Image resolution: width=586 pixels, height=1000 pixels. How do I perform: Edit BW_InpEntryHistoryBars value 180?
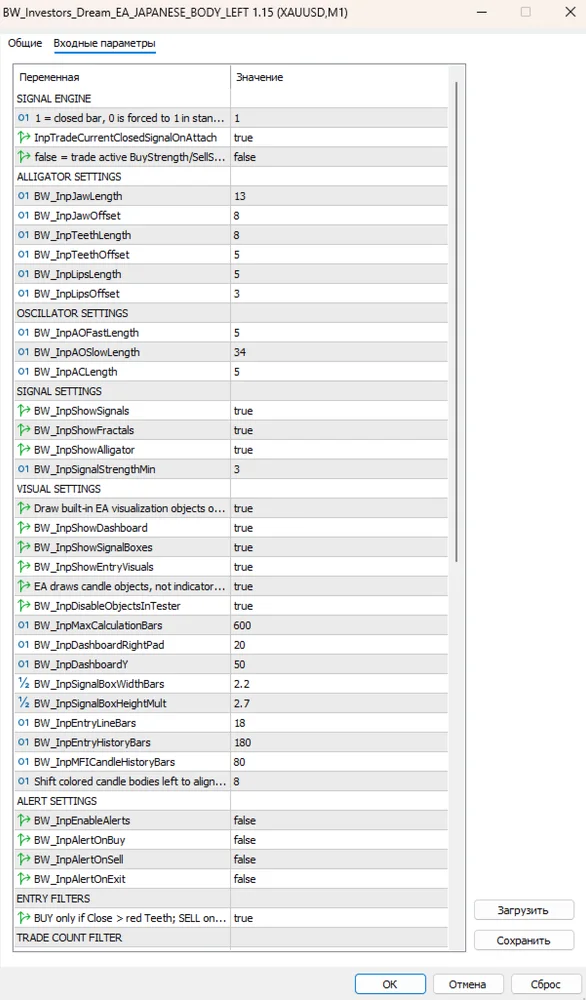[339, 742]
